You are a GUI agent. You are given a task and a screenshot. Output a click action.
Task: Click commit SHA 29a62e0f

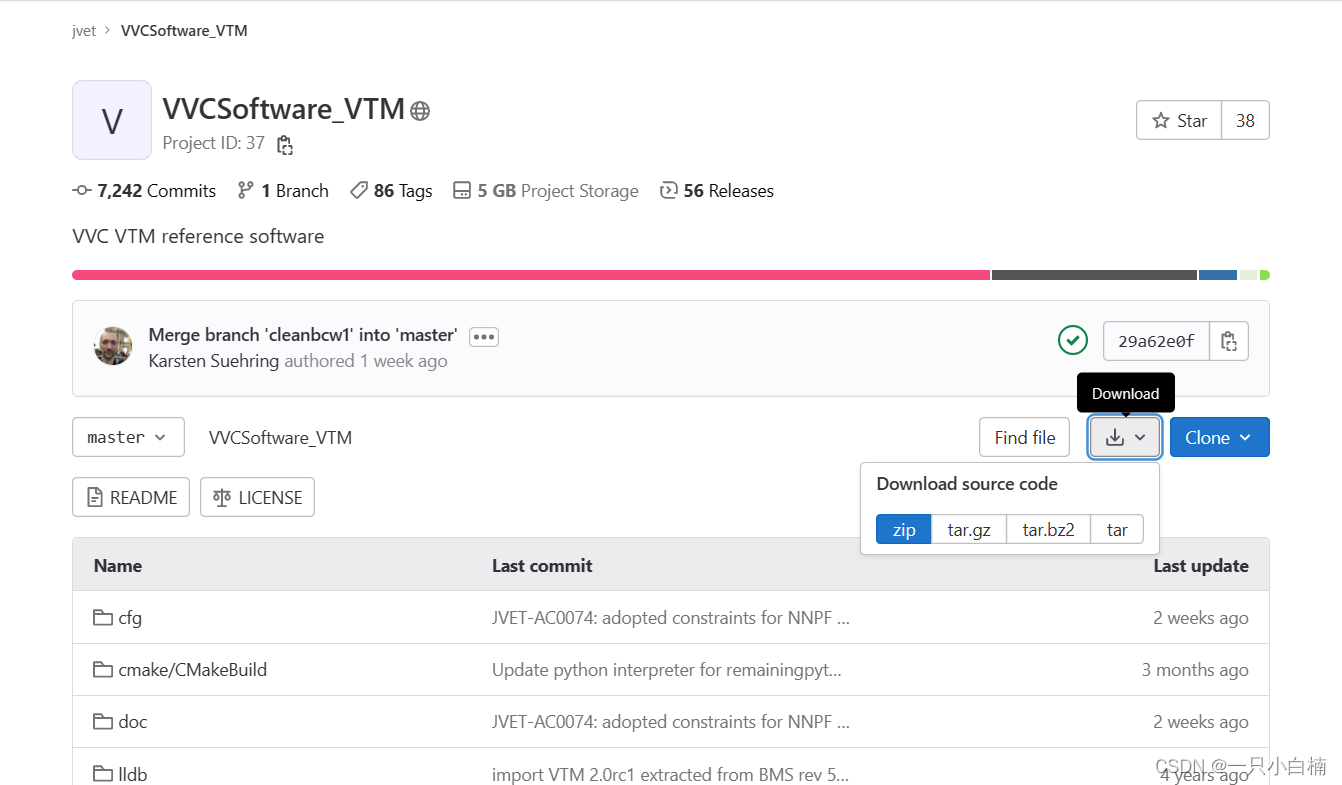(1156, 341)
